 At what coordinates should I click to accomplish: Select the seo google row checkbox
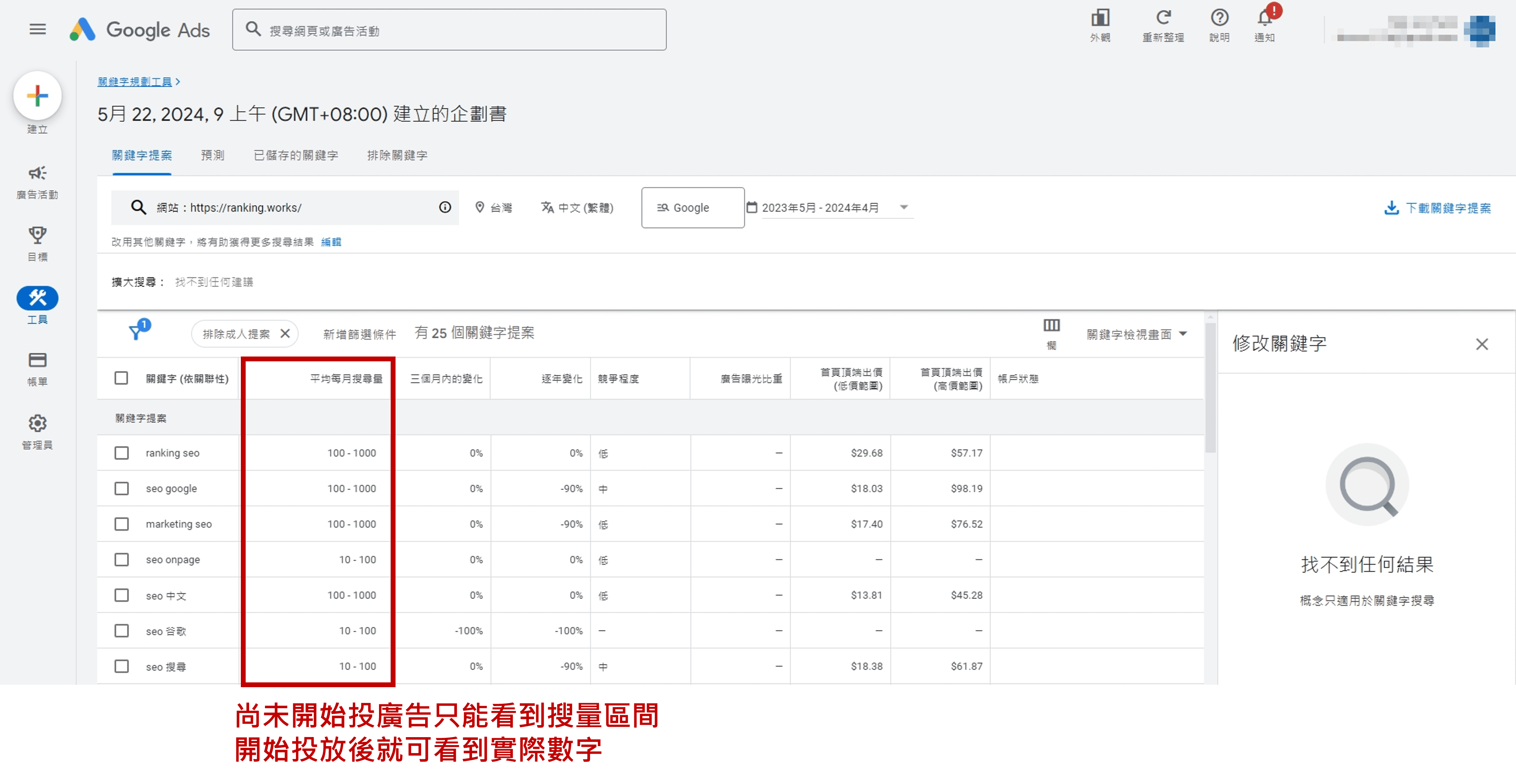tap(121, 488)
